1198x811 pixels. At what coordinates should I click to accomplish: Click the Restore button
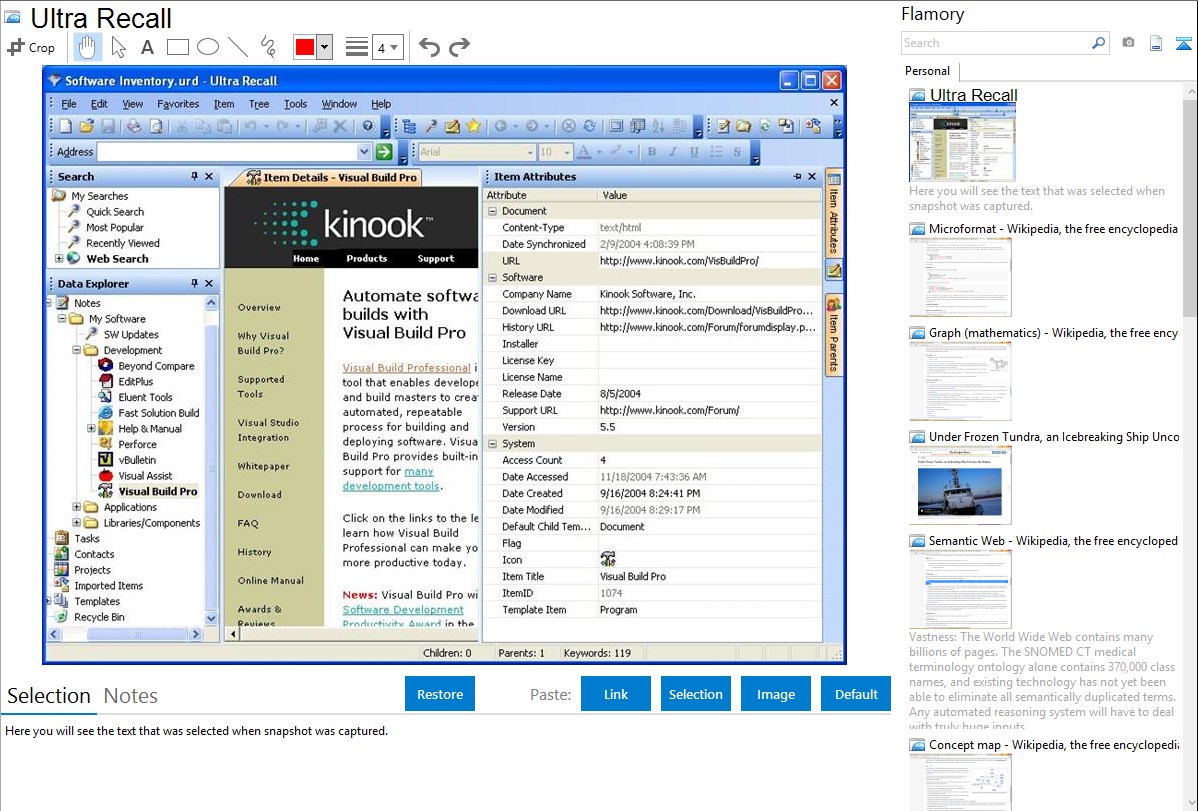[x=440, y=694]
